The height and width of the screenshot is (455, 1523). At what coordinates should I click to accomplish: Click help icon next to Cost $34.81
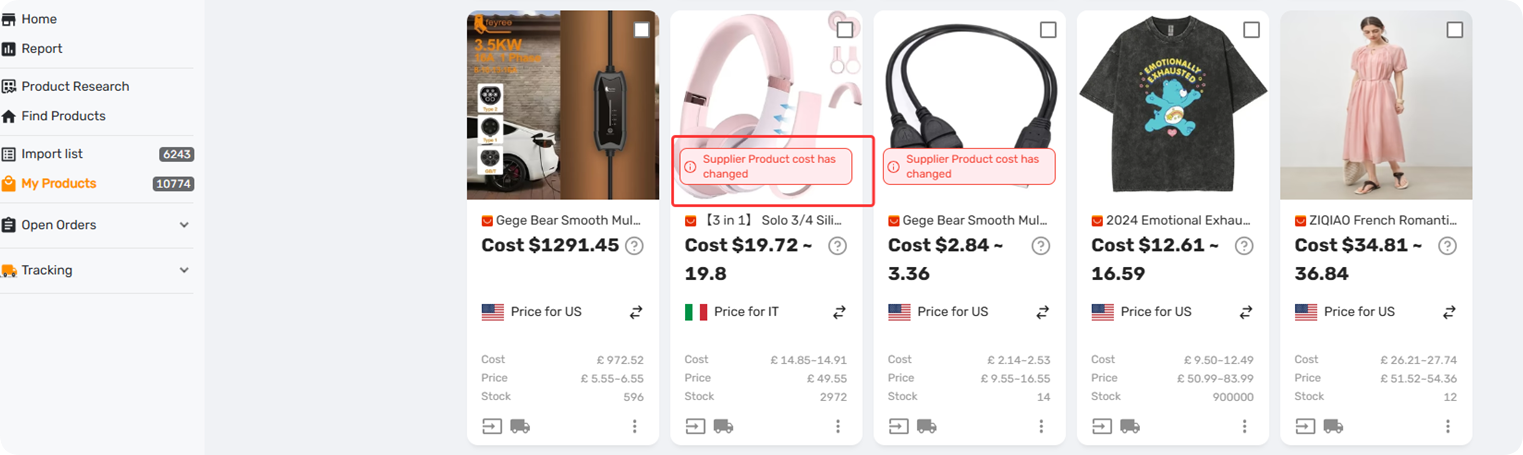1447,246
